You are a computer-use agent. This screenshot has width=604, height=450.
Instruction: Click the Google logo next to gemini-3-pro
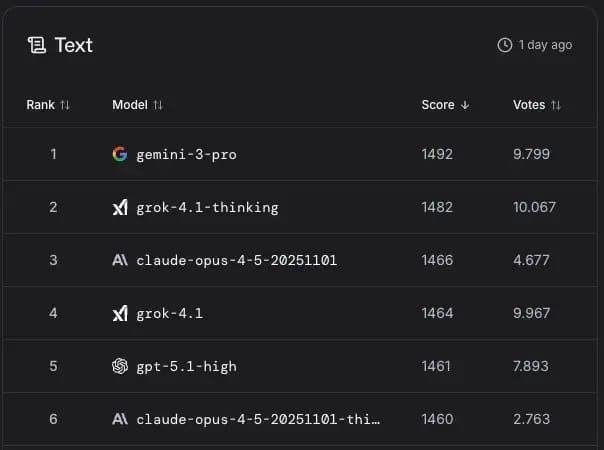click(120, 154)
